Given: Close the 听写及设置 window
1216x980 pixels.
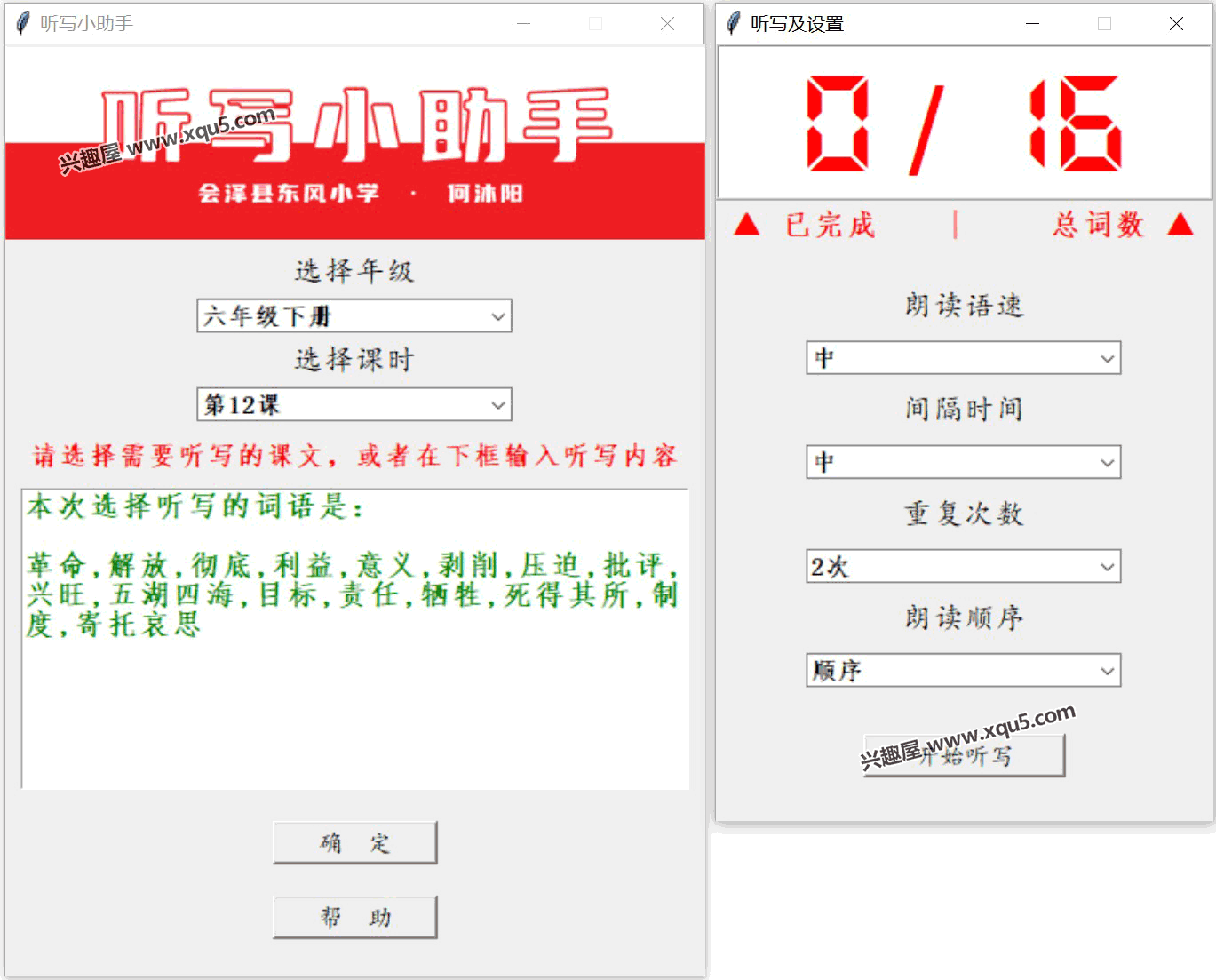Looking at the screenshot, I should coord(1176,23).
